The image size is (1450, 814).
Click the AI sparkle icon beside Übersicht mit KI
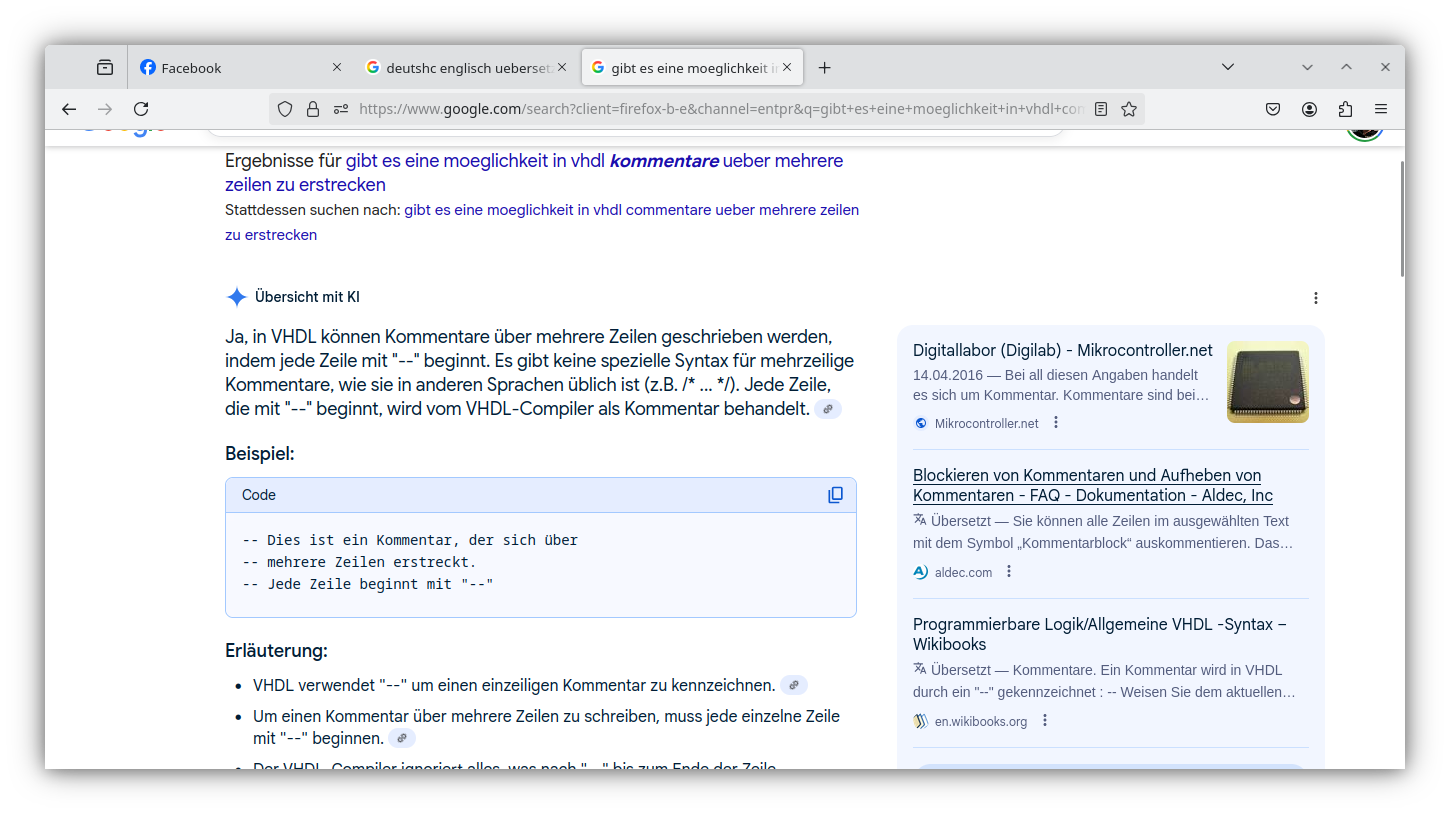point(236,296)
